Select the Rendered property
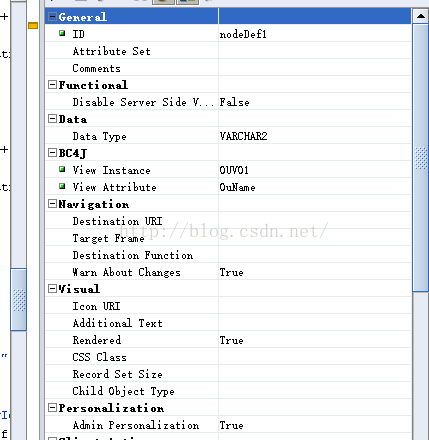The width and height of the screenshot is (429, 440). [97, 340]
